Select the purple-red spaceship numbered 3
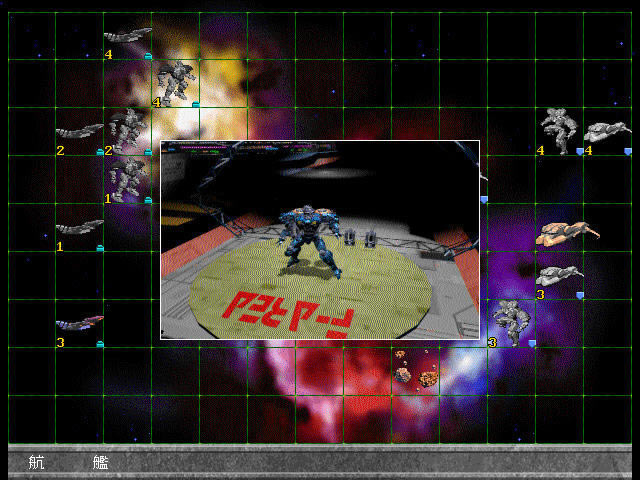The width and height of the screenshot is (640, 480). click(79, 322)
